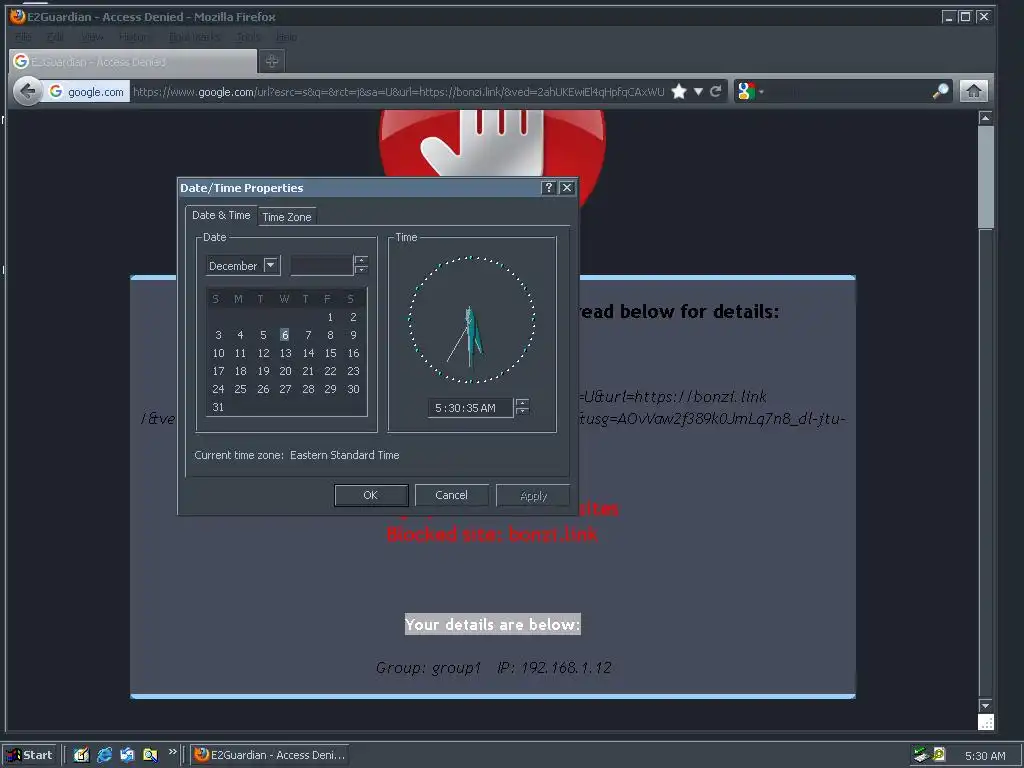Click the magnifier icon in the search box
The height and width of the screenshot is (768, 1024).
click(940, 91)
